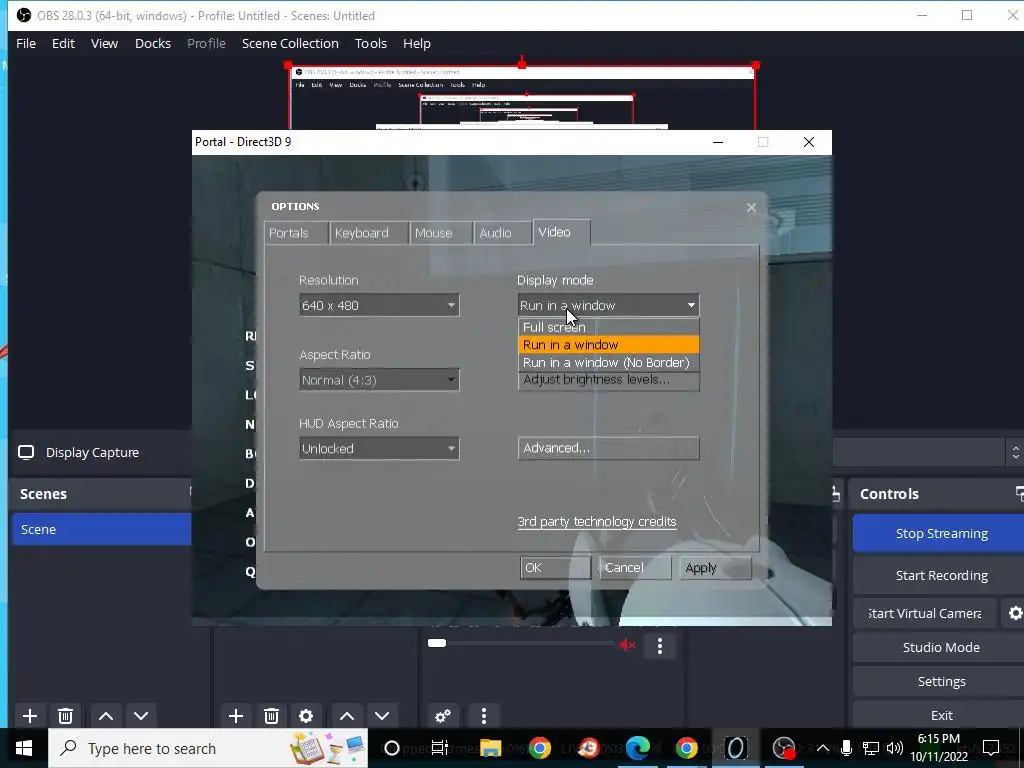Viewport: 1024px width, 768px height.
Task: Delete selected source with Sources trash icon
Action: pos(272,716)
